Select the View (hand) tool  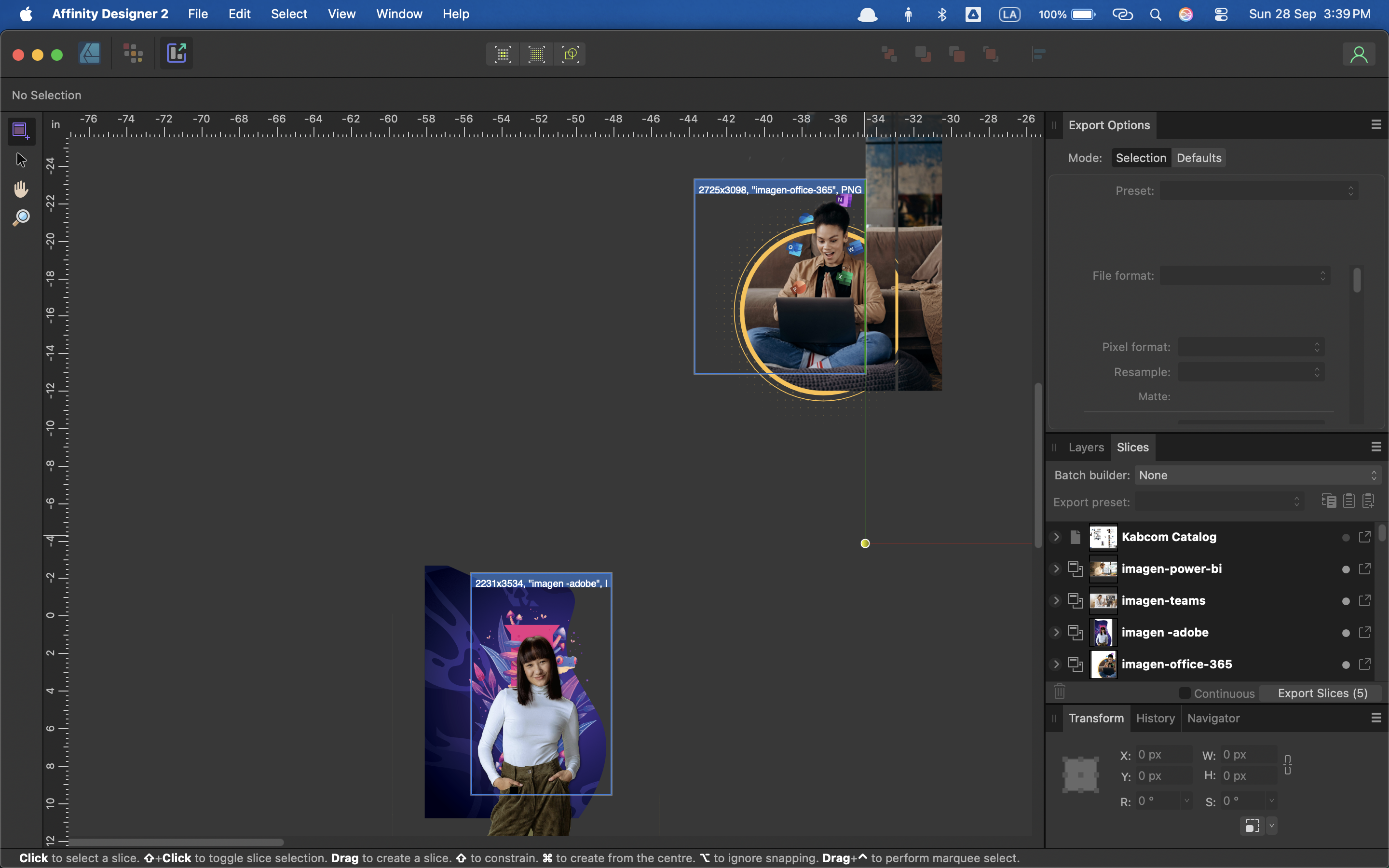coord(21,188)
